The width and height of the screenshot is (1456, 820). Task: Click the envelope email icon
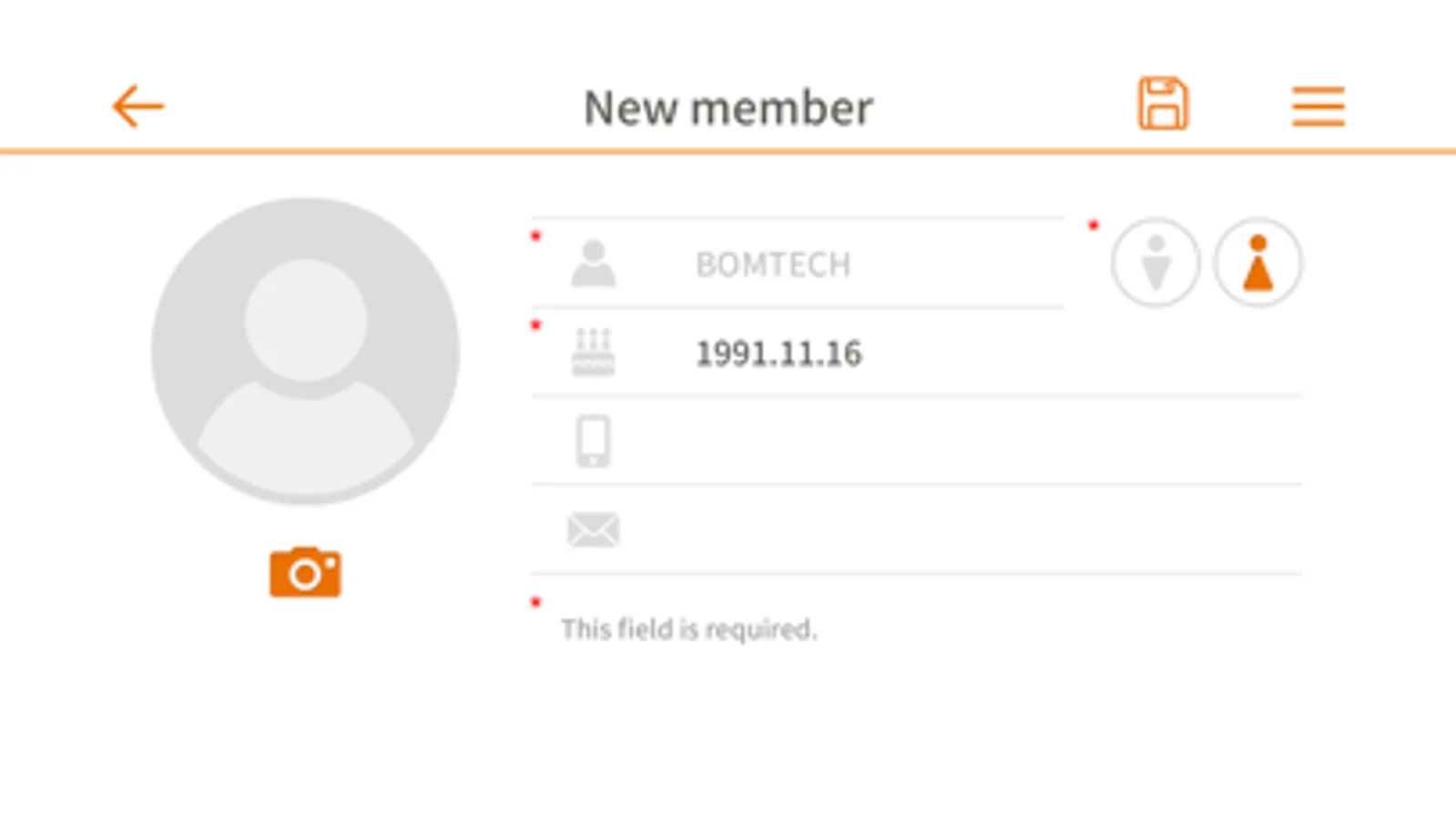tap(593, 529)
